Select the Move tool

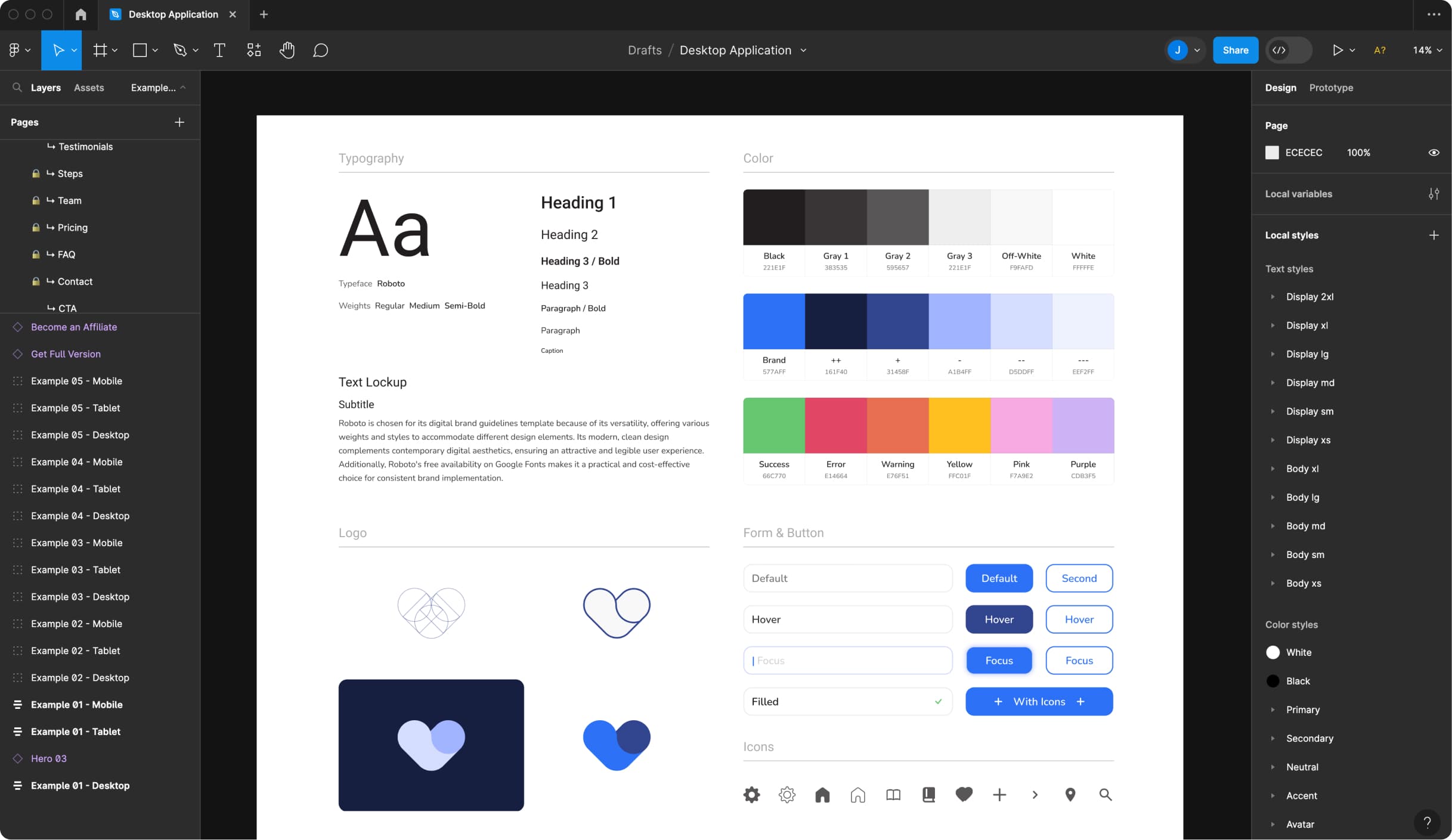click(x=58, y=50)
